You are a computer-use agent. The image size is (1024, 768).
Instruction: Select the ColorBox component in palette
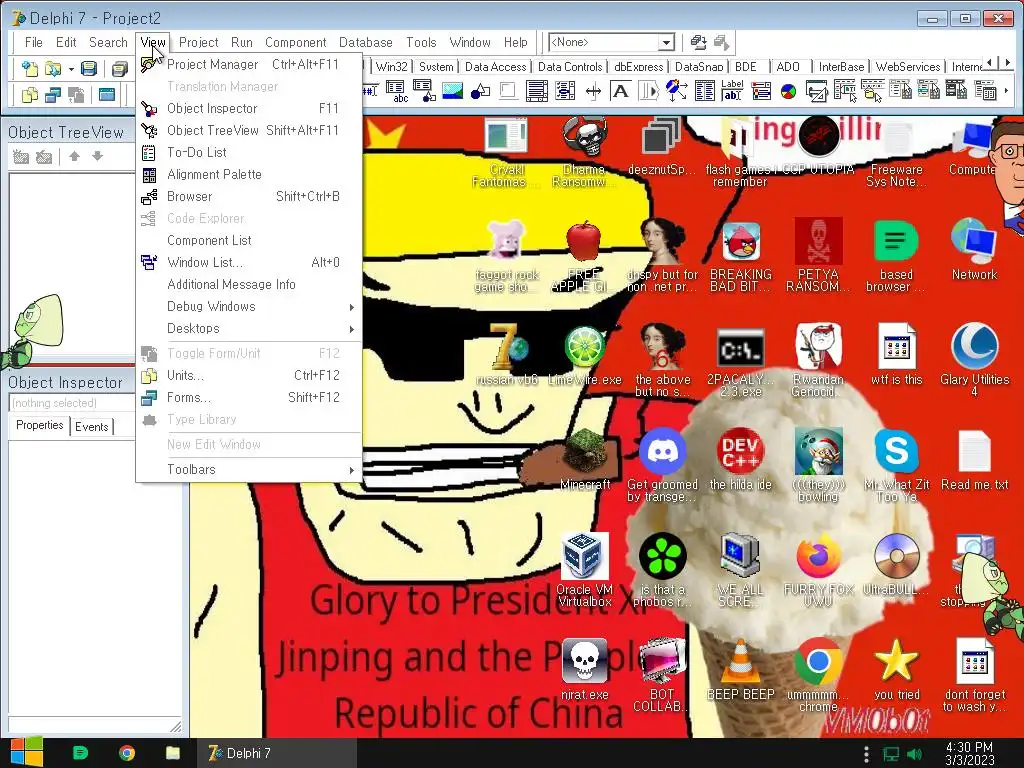click(x=761, y=91)
